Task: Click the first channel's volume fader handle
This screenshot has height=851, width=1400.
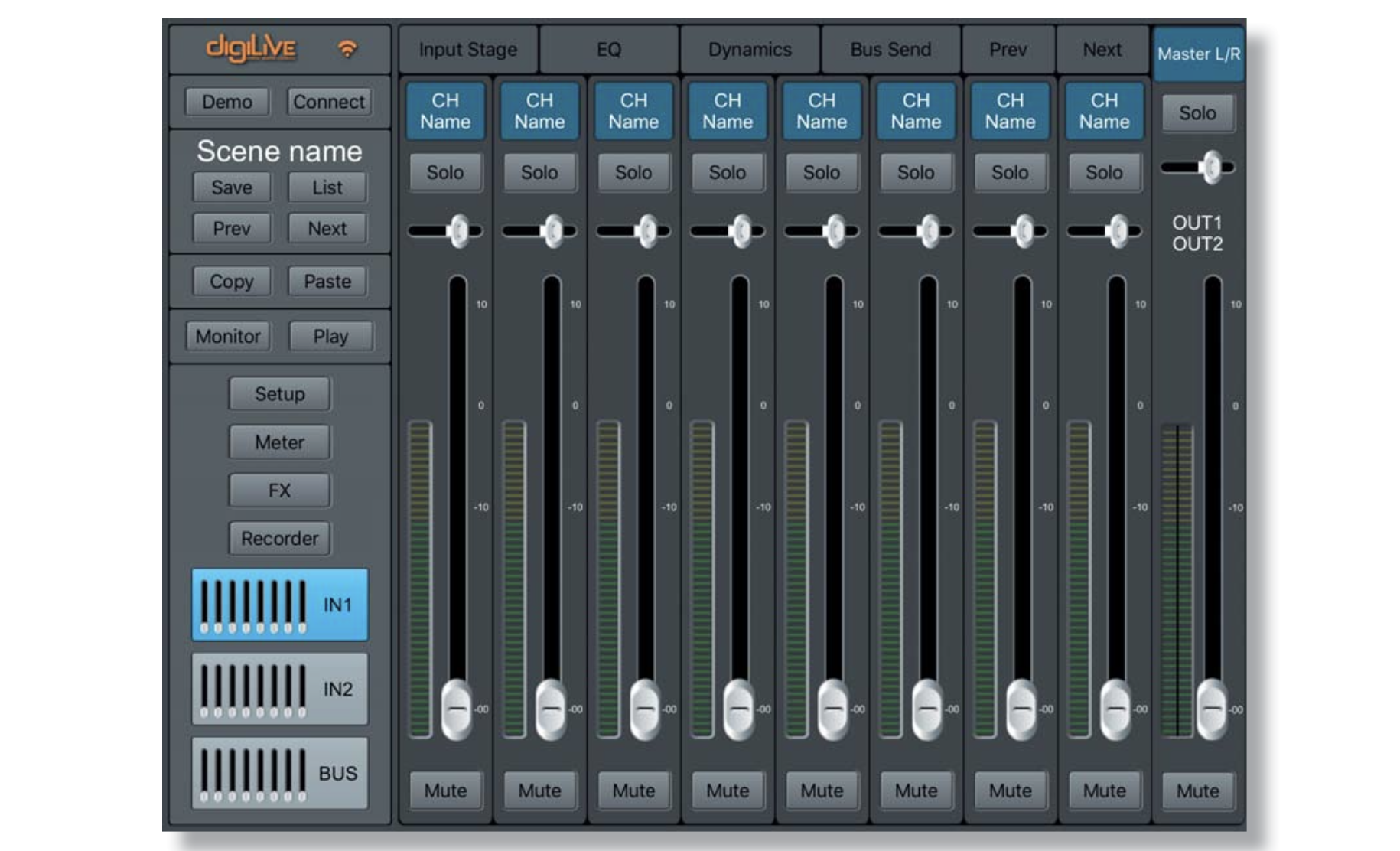Action: click(457, 709)
